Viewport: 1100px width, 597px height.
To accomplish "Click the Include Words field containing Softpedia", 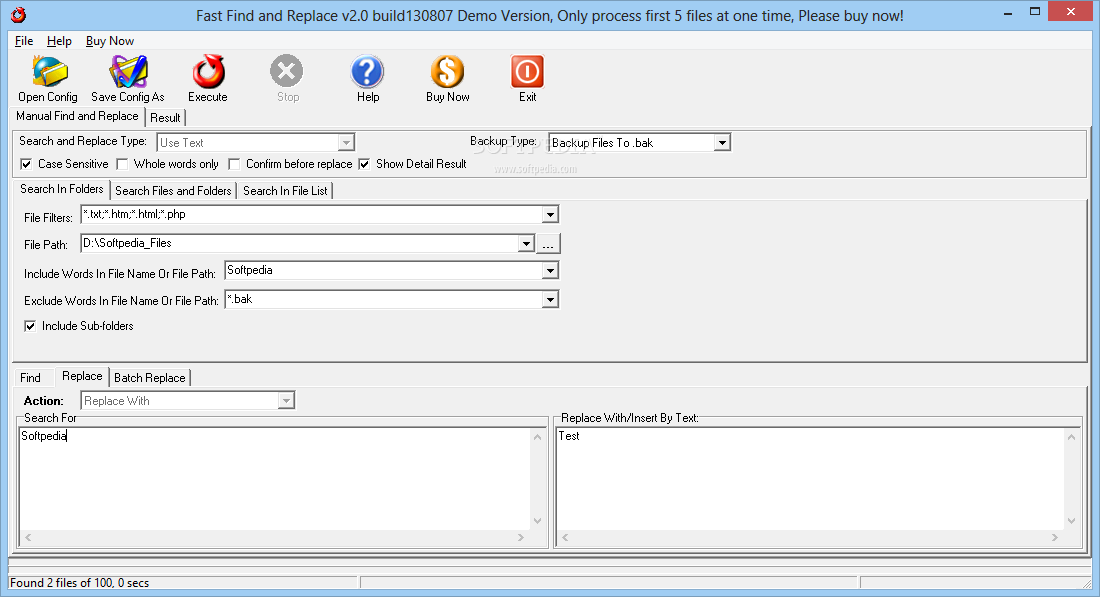I will tap(383, 271).
